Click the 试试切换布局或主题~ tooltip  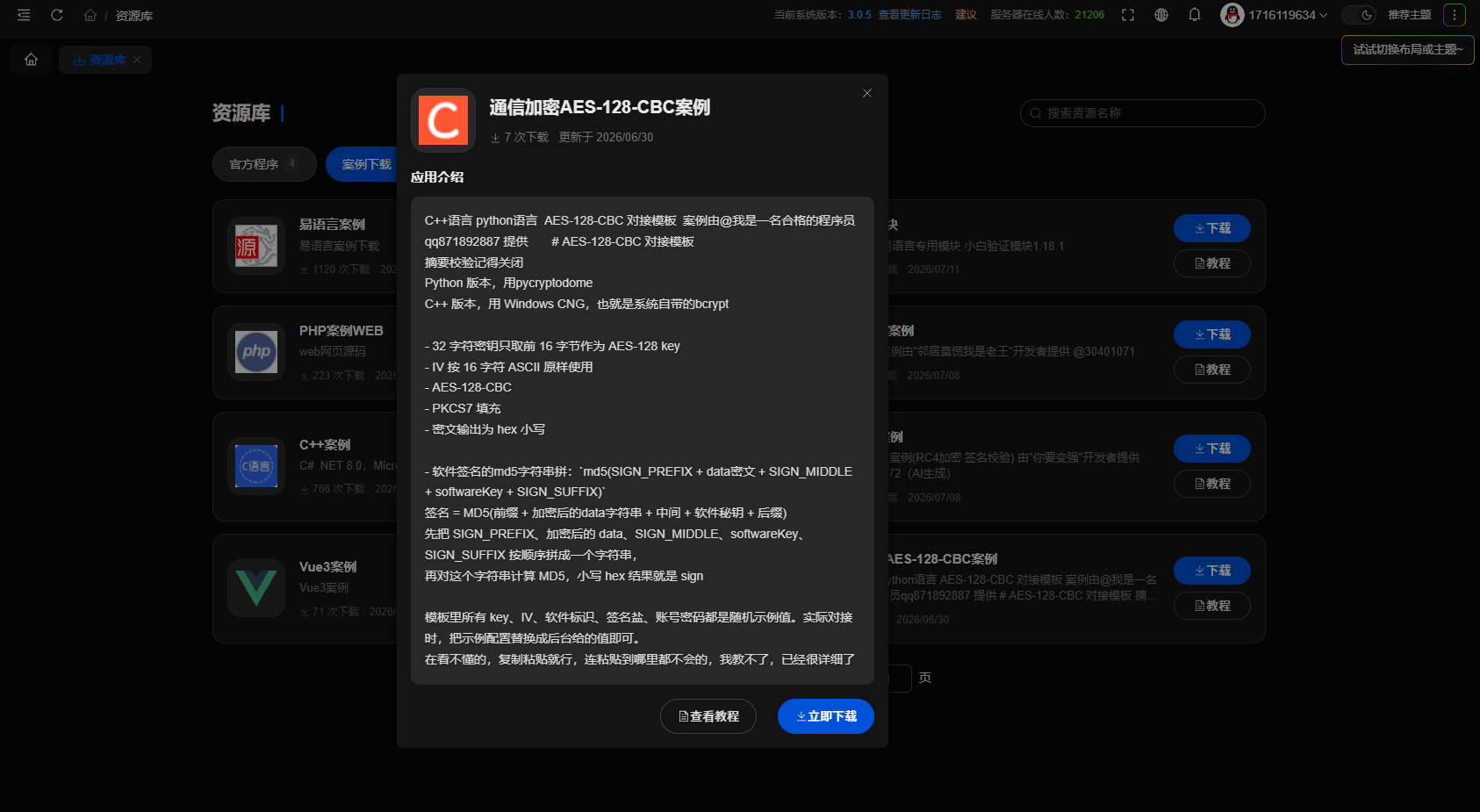coord(1408,50)
